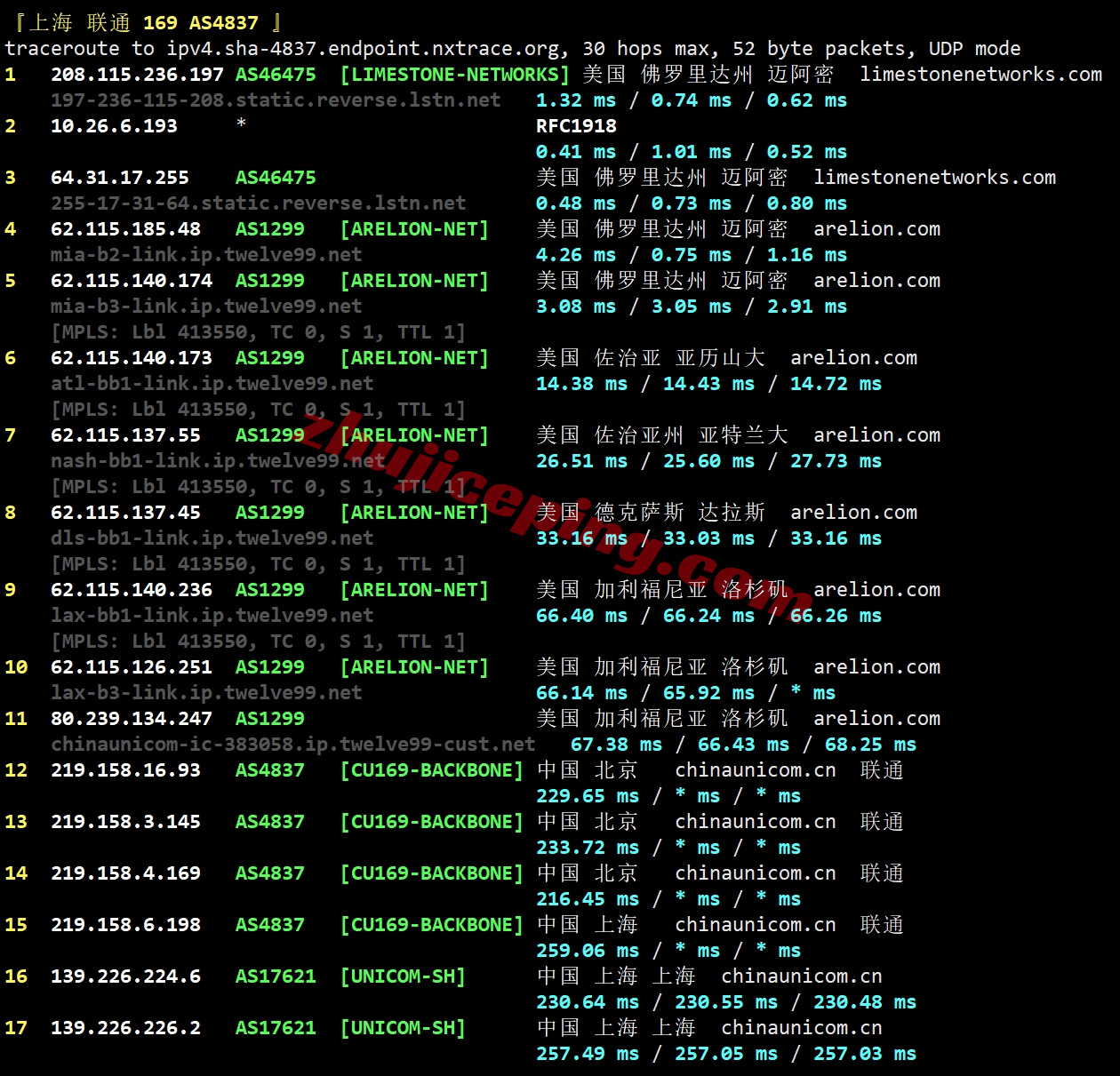This screenshot has height=1076, width=1120.
Task: Click chinaunicom.cn domain on hop 12
Action: (754, 770)
